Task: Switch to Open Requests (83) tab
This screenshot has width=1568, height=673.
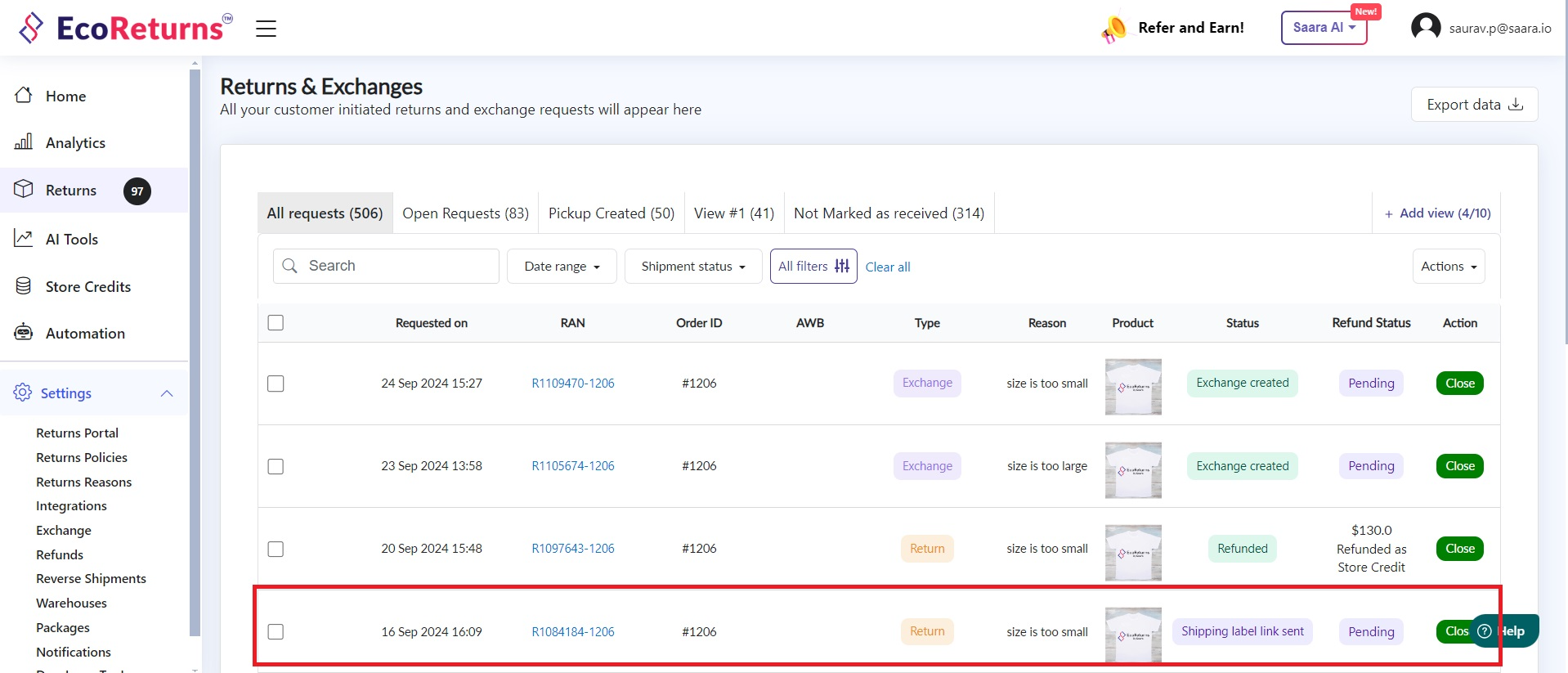Action: (x=465, y=213)
